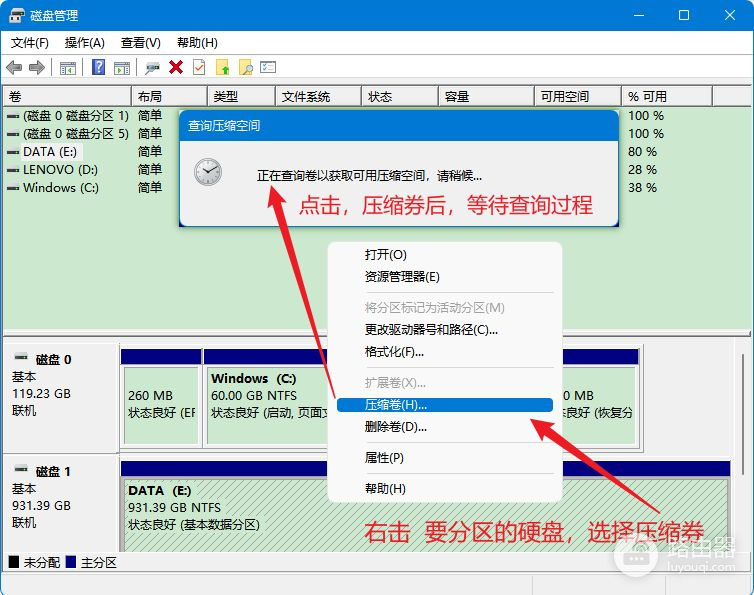Choose 打开(O) in the context menu

click(445, 254)
